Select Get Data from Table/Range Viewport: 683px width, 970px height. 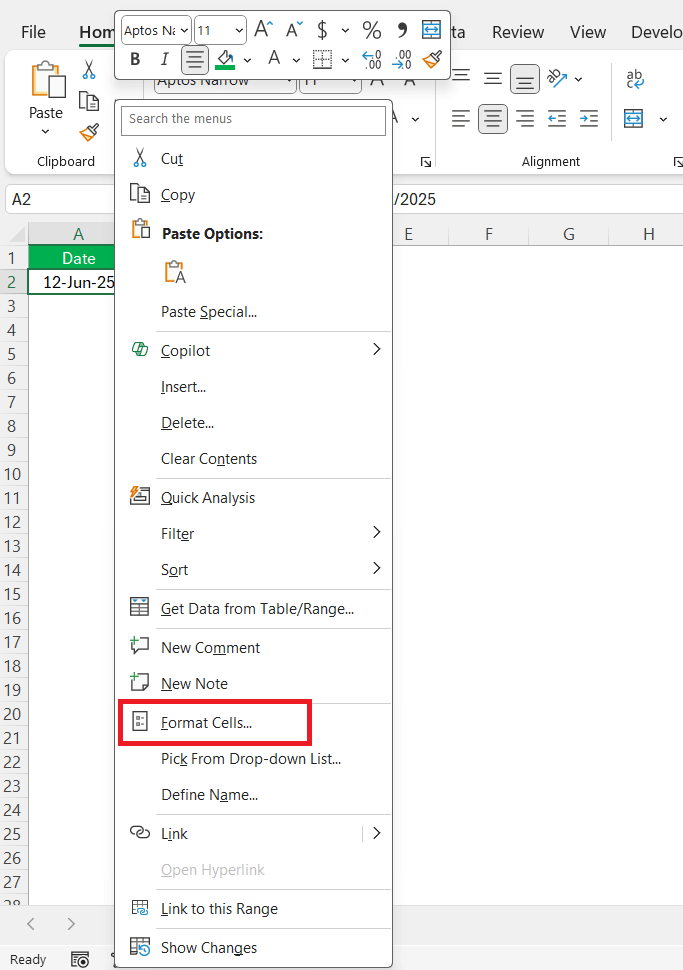(254, 608)
